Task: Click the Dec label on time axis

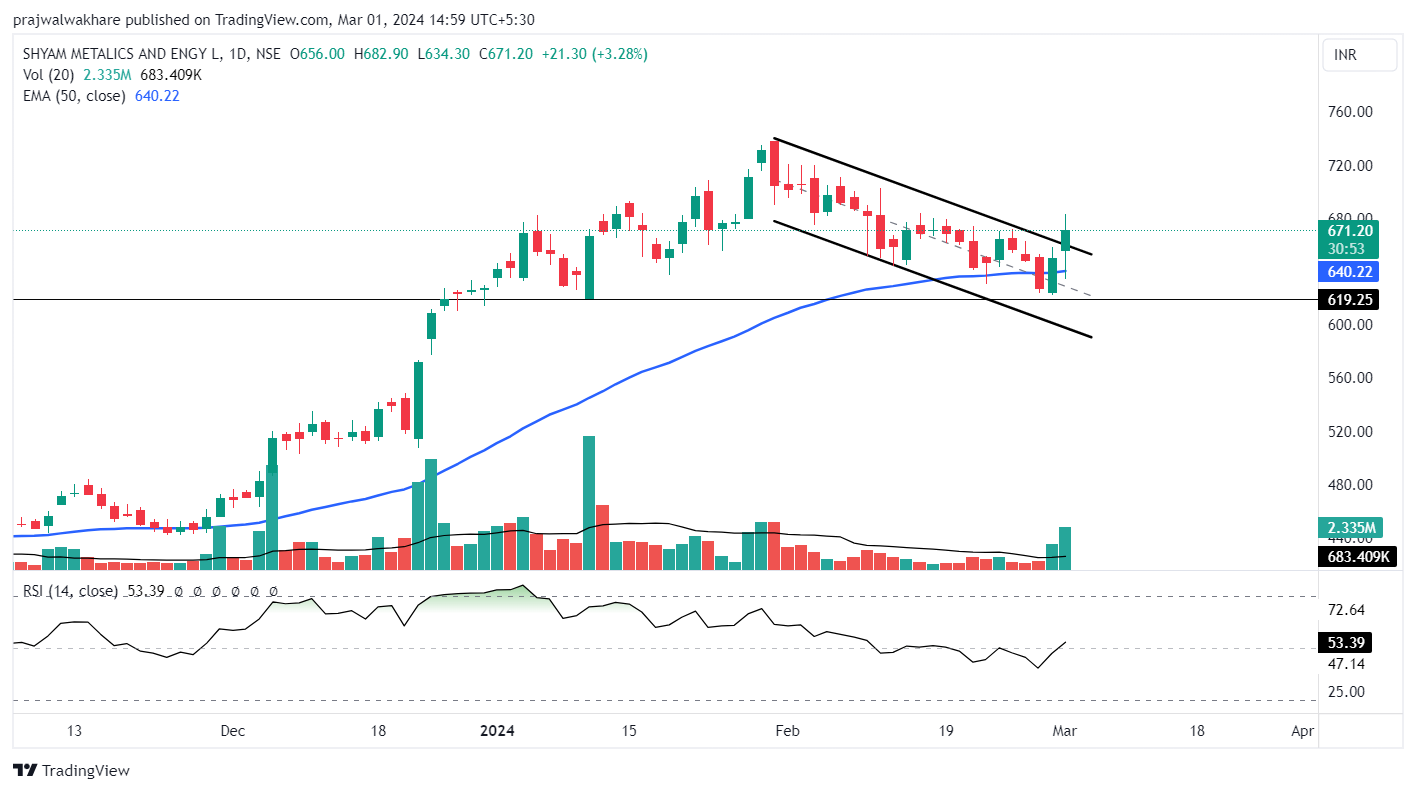Action: click(x=232, y=731)
